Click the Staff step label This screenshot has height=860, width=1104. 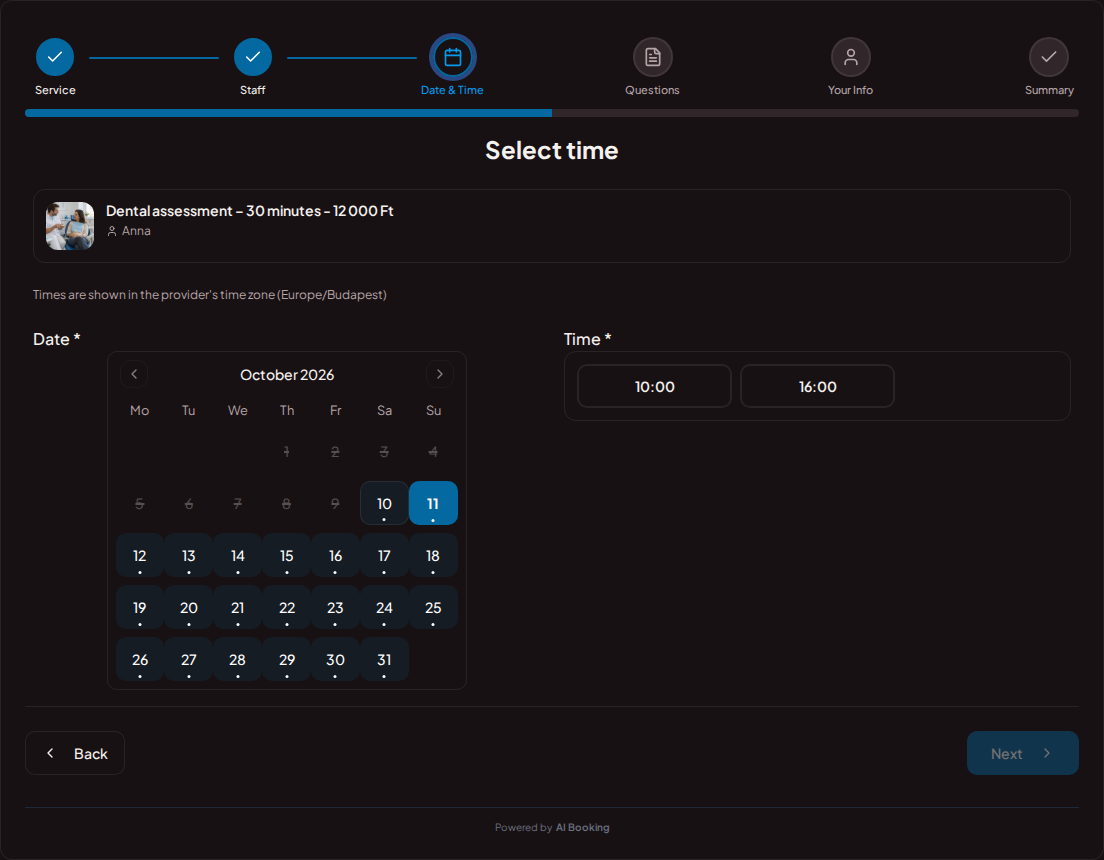pyautogui.click(x=253, y=90)
